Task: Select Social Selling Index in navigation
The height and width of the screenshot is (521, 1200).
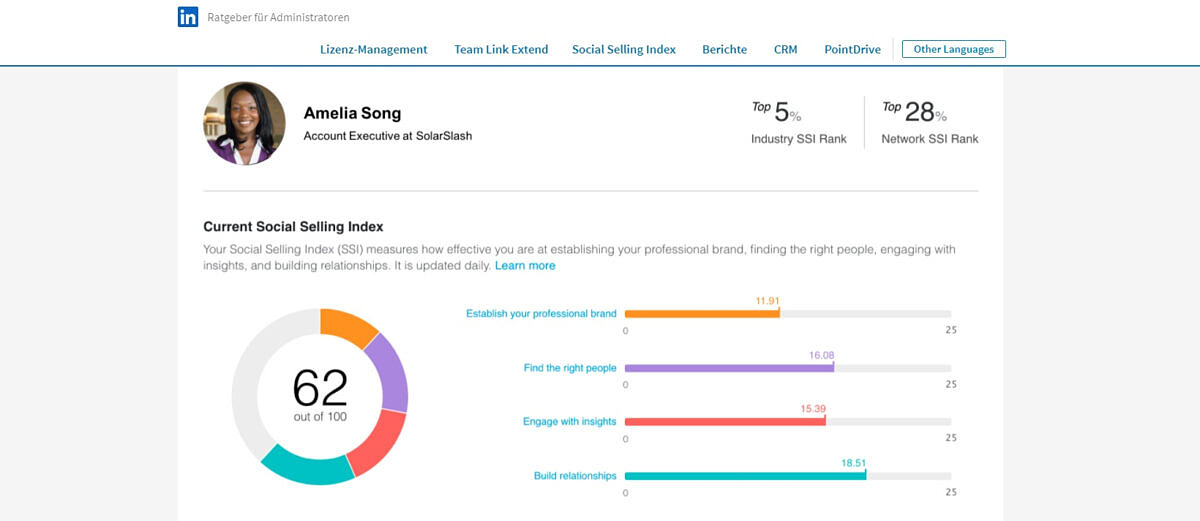Action: [624, 49]
